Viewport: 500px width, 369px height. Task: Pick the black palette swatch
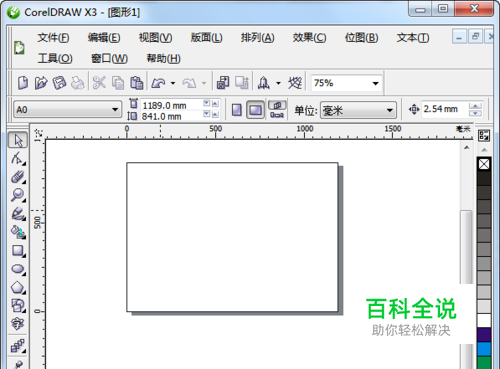[484, 178]
